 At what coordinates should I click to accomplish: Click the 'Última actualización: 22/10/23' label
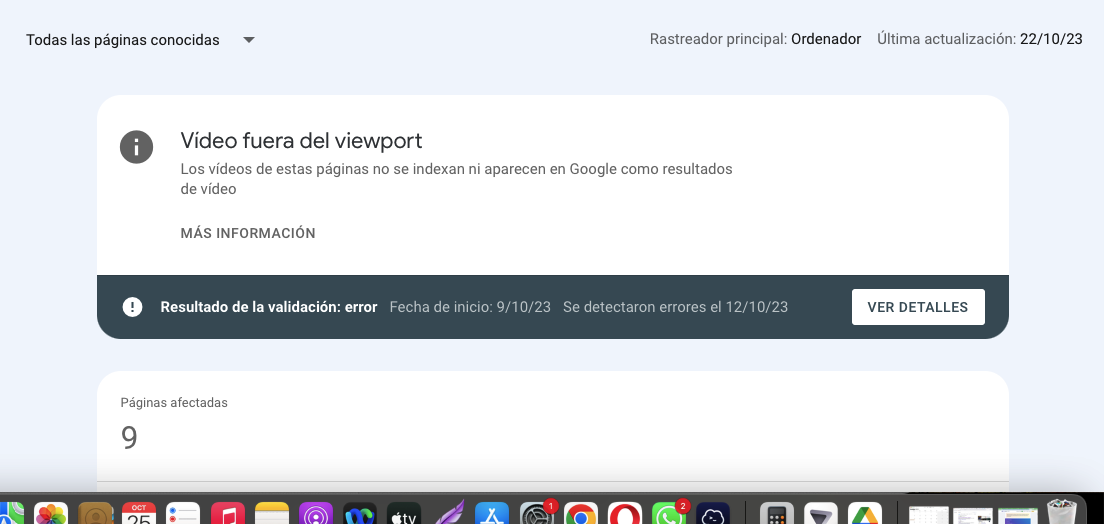click(x=979, y=39)
